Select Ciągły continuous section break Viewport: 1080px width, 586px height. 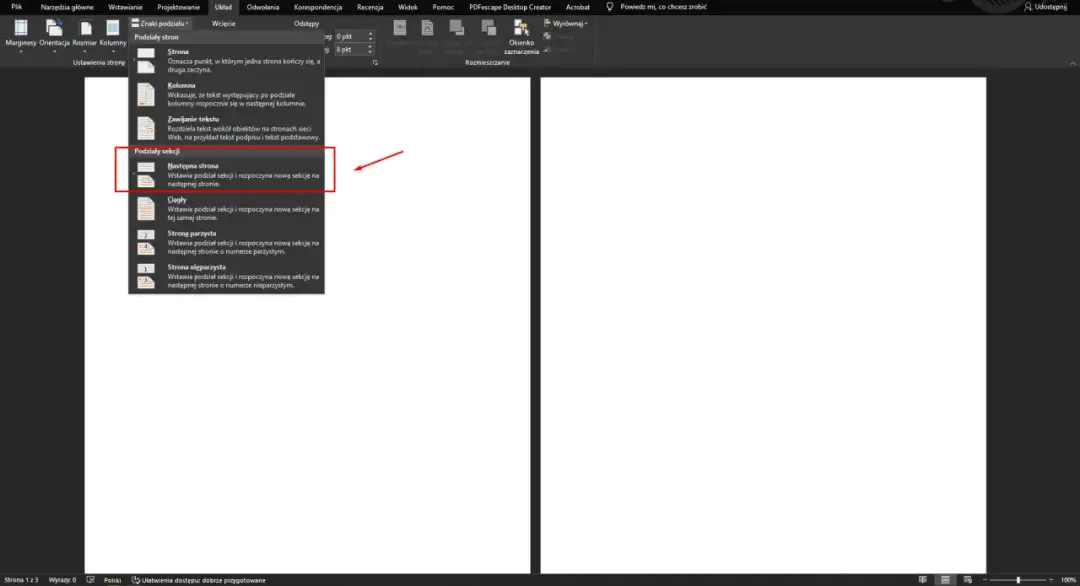(x=230, y=204)
